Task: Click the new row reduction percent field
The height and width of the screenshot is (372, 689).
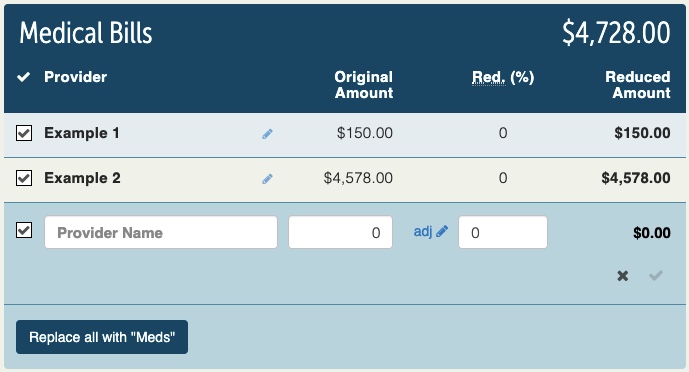Action: (x=503, y=232)
